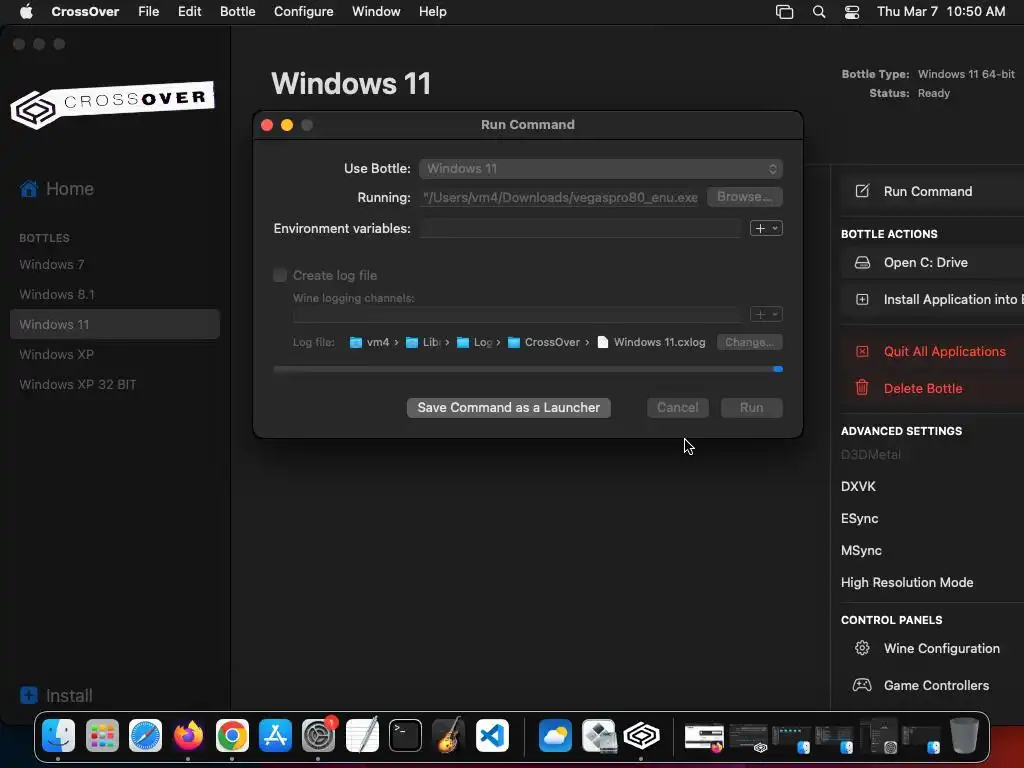Launch Visual Studio Code from the Dock
Screen dimensions: 1024x768
[492, 736]
